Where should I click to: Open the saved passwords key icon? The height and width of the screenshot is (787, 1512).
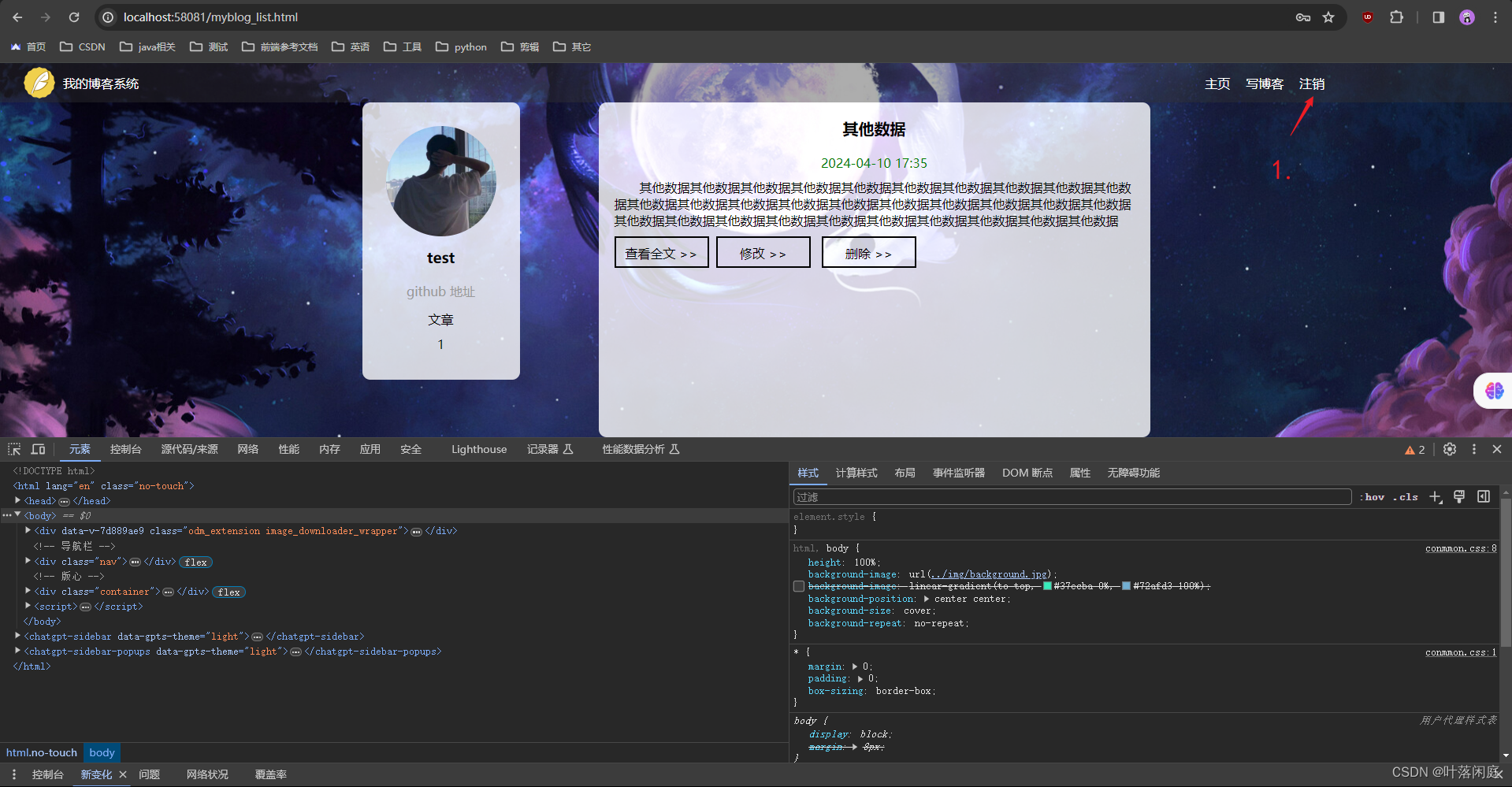(1303, 17)
